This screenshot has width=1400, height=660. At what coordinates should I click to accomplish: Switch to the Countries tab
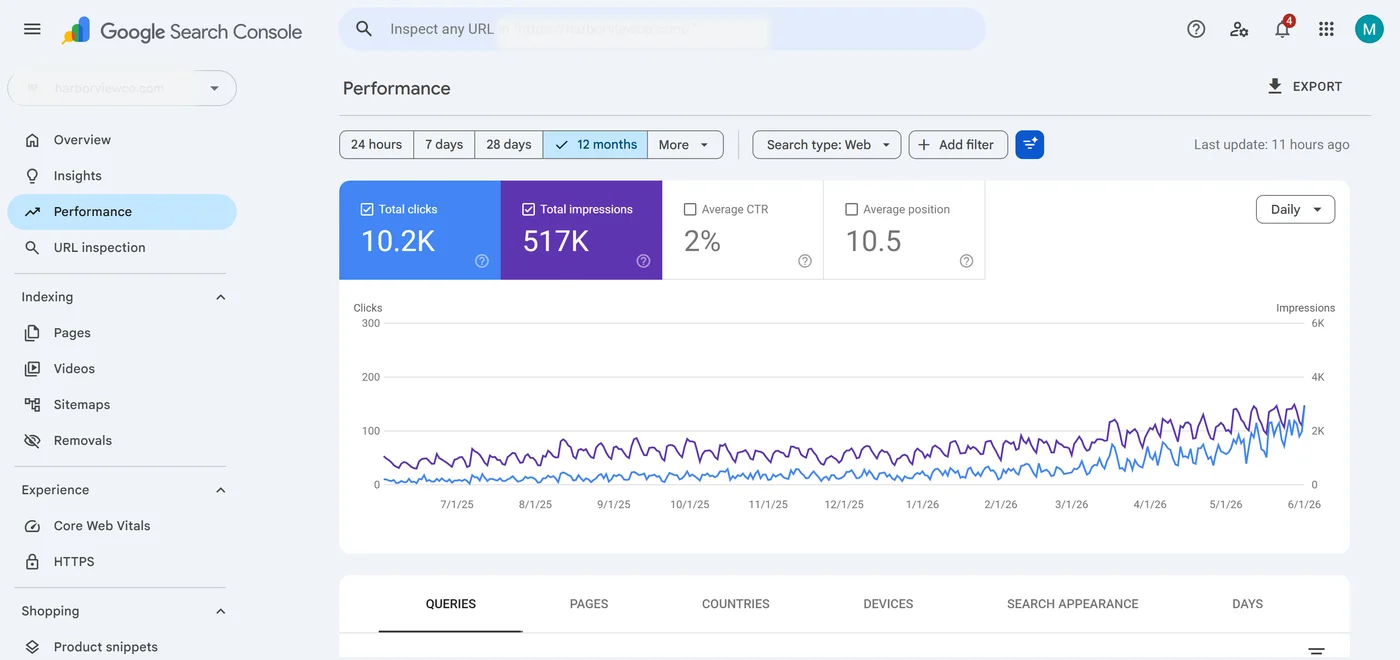pos(736,604)
